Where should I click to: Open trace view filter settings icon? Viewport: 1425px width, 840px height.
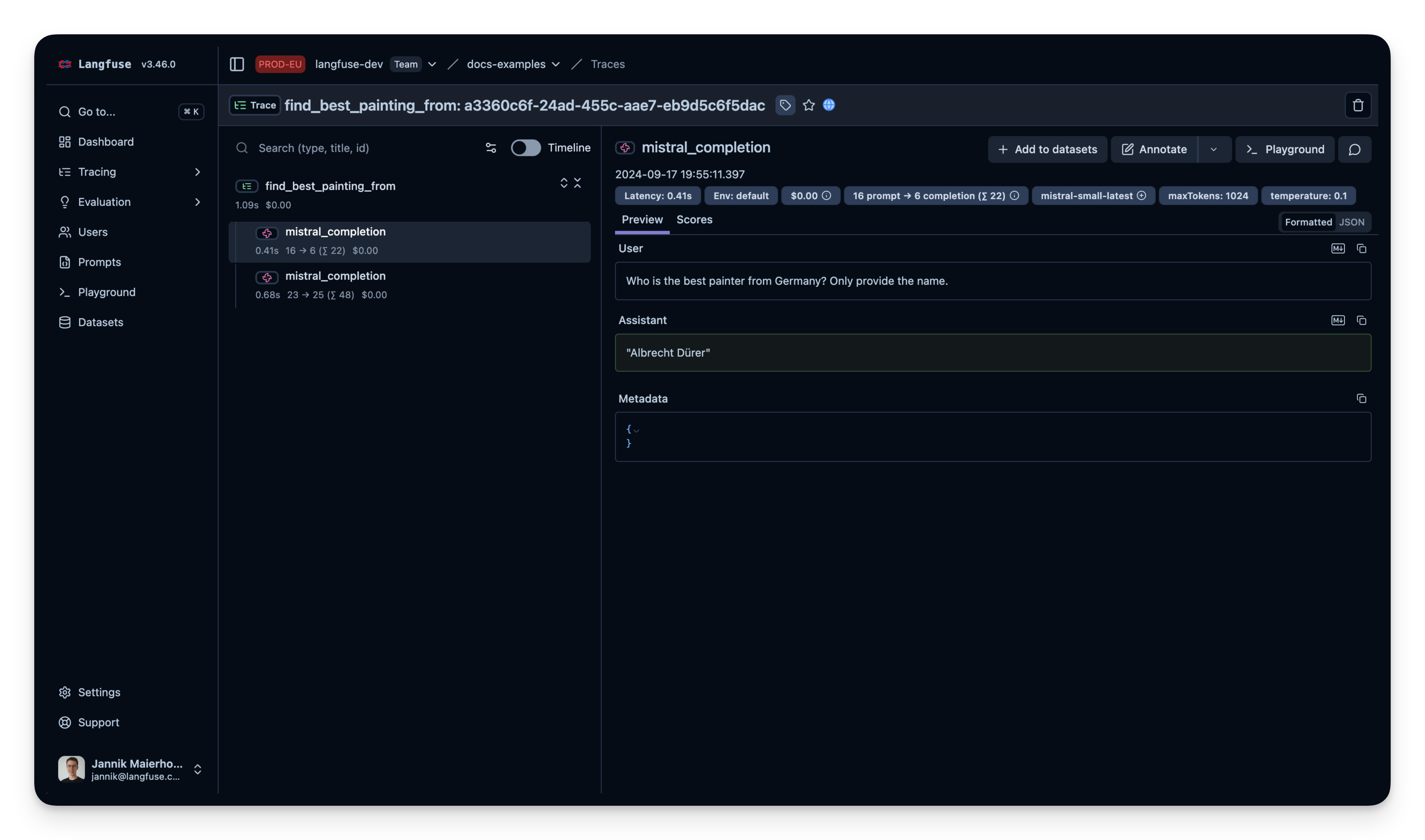(x=490, y=148)
